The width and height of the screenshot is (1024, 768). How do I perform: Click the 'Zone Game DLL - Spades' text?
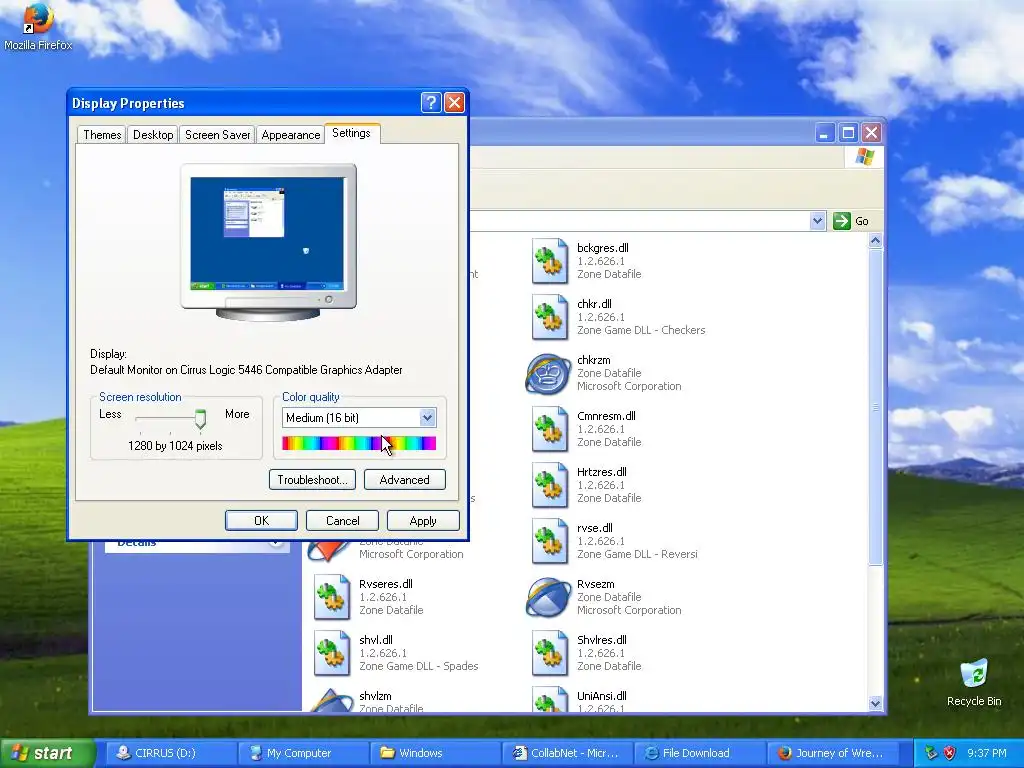(419, 666)
